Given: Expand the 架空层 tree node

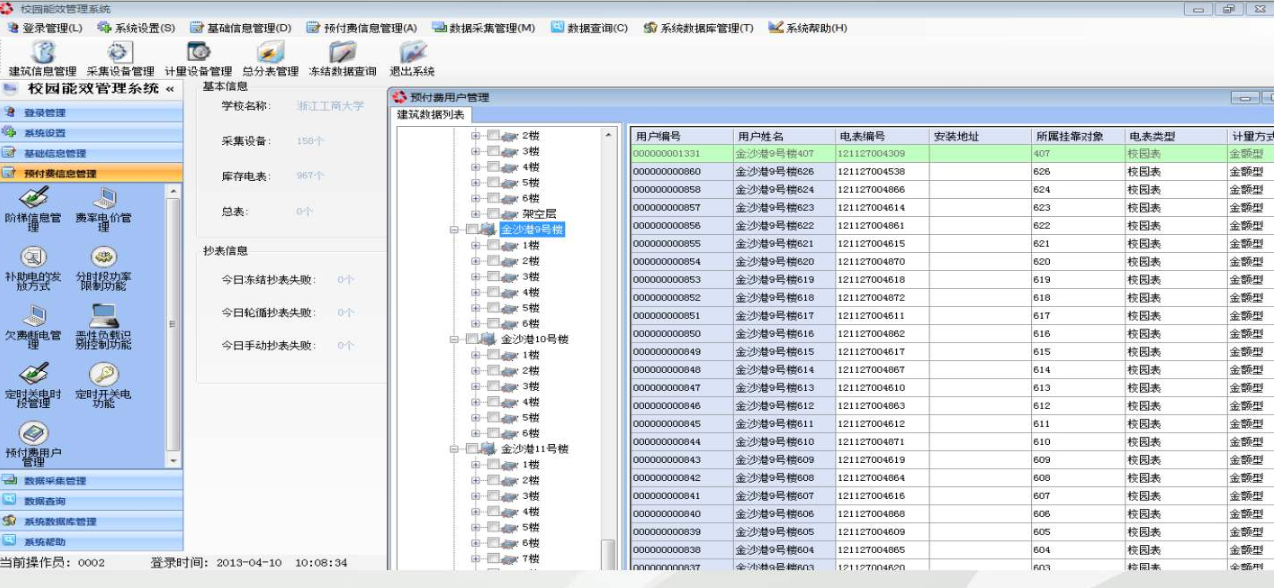Looking at the screenshot, I should (x=476, y=214).
